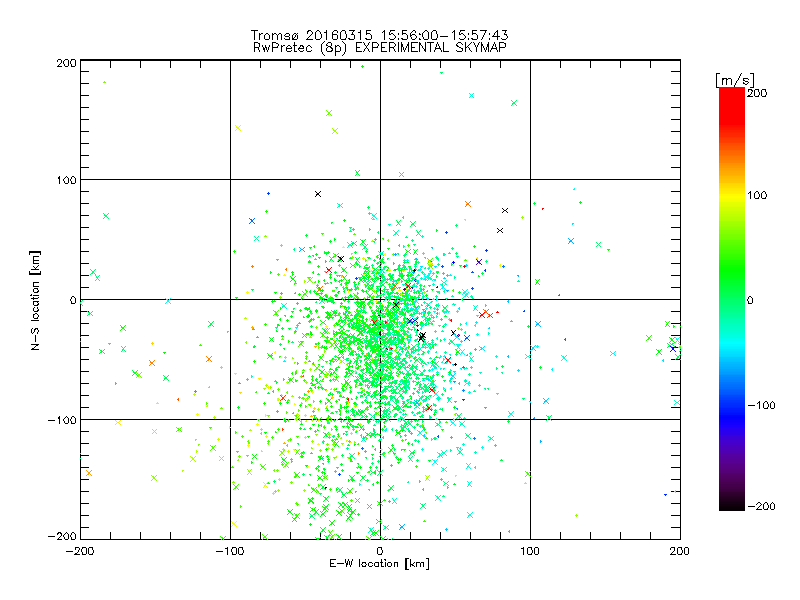Select the N-S axis tick label 200
Screen dimensions: 800x600
[x=66, y=63]
